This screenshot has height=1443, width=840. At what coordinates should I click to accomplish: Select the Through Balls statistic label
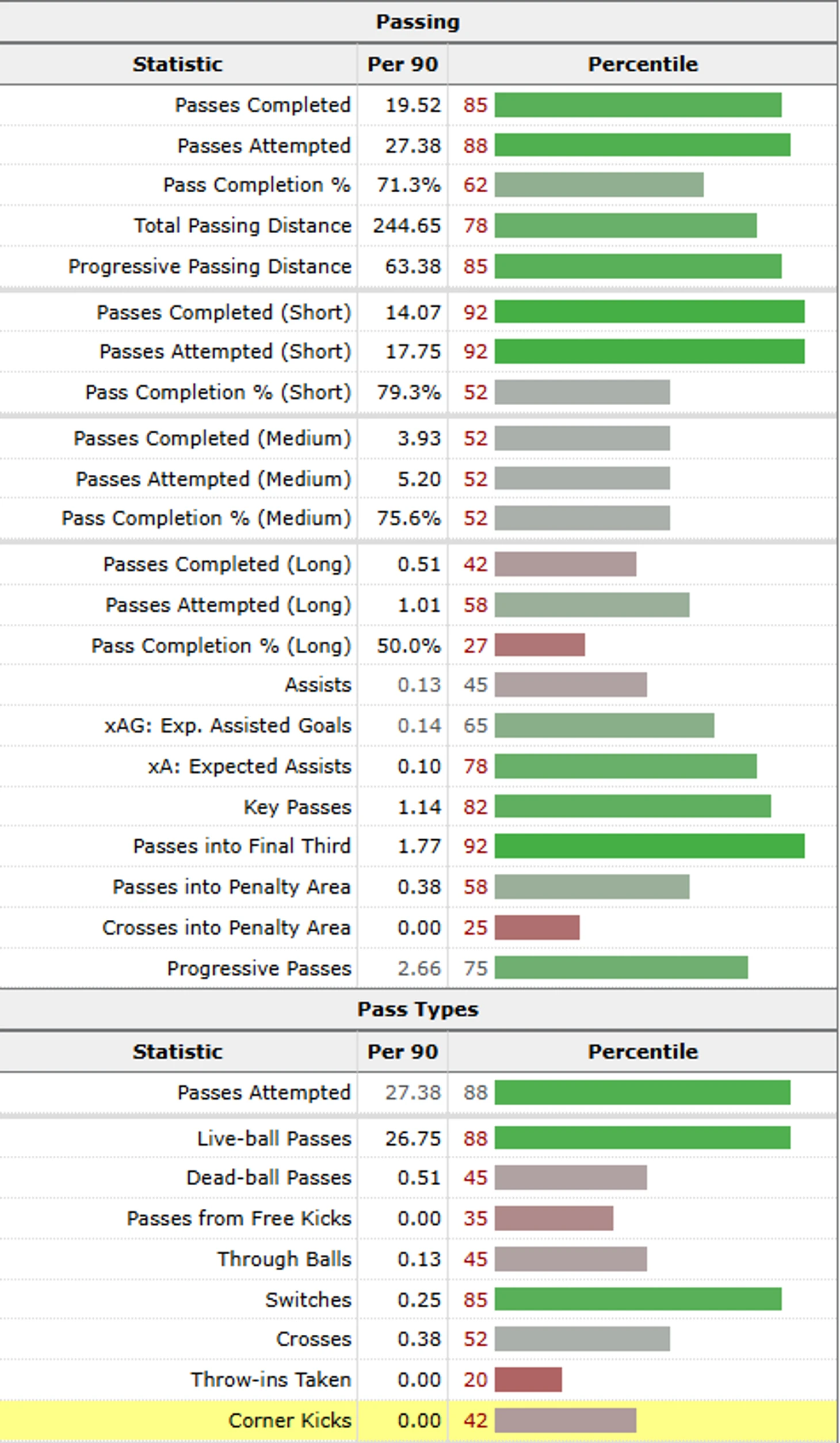[284, 1259]
